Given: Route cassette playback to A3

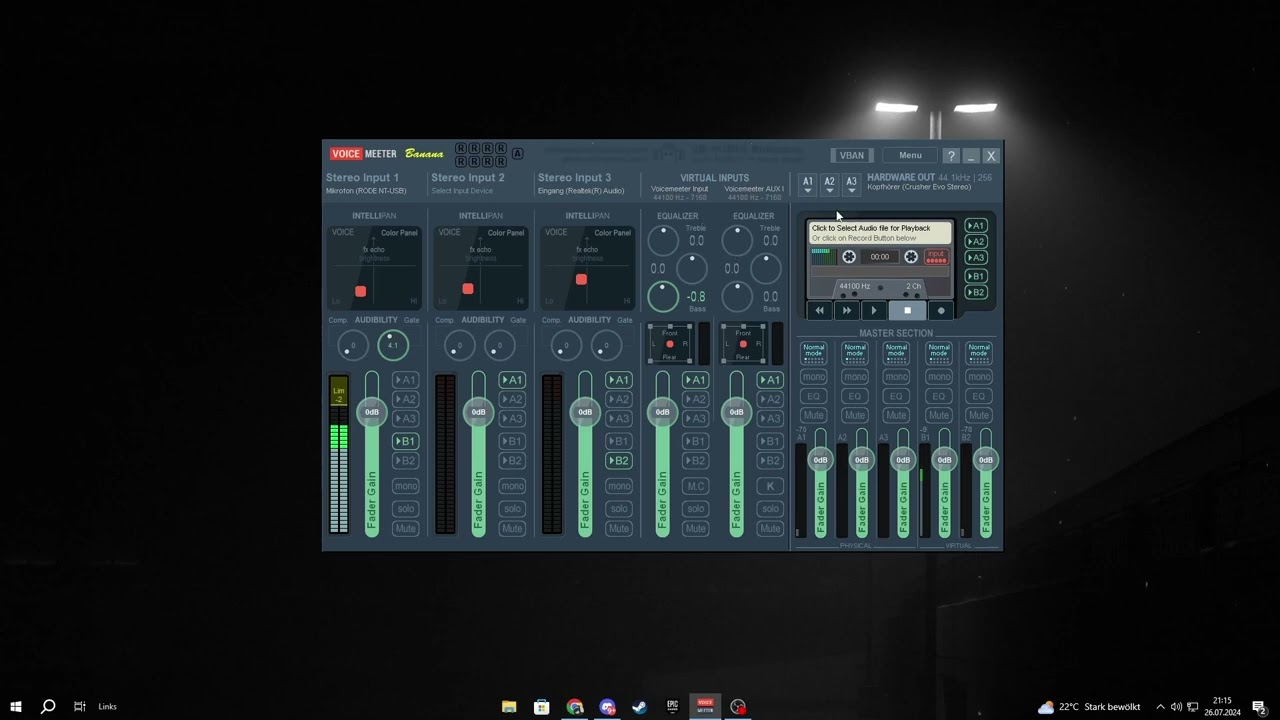Looking at the screenshot, I should [x=976, y=258].
